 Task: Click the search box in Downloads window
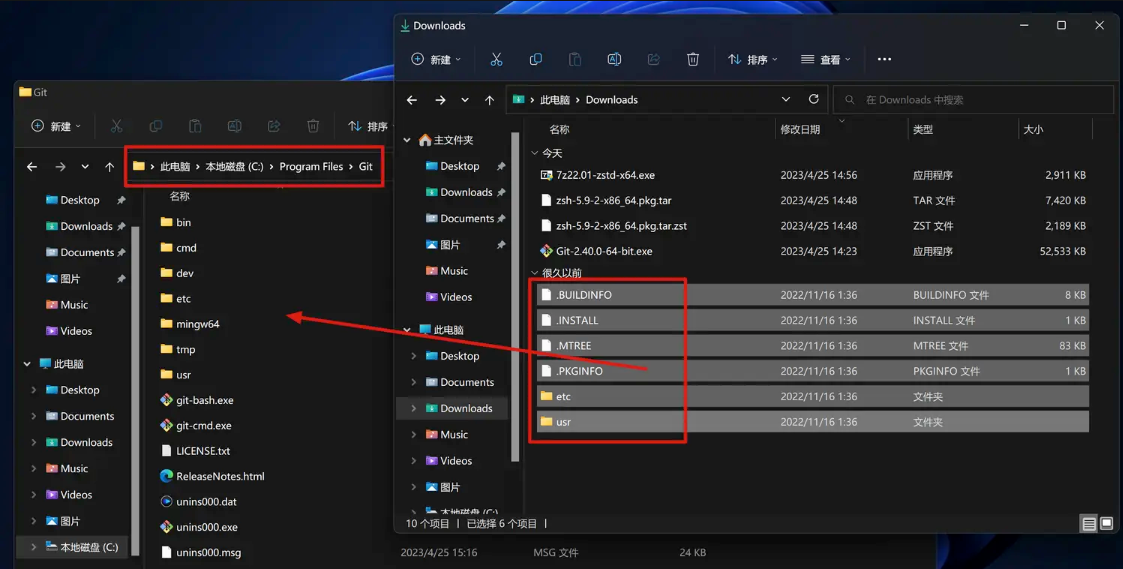click(x=975, y=100)
